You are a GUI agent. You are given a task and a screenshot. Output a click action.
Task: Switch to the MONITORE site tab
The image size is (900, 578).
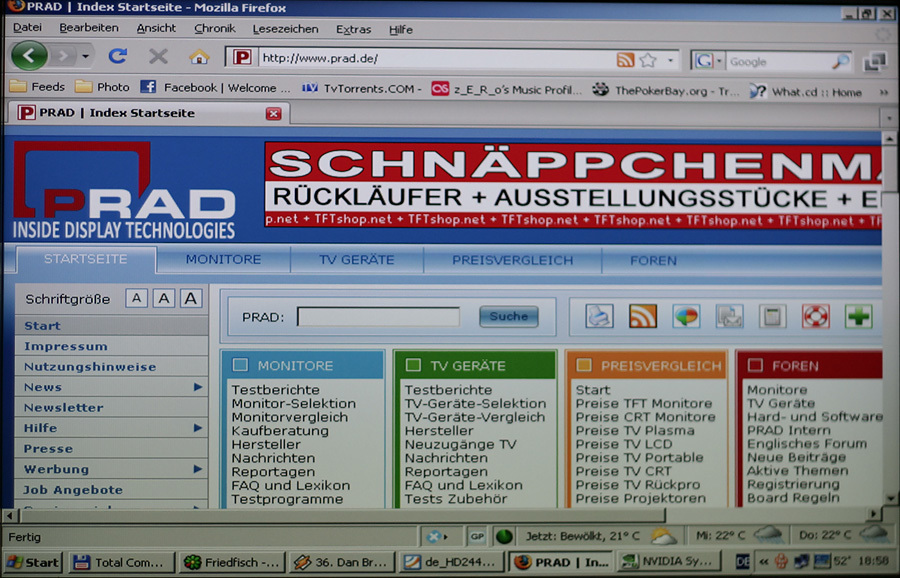click(x=223, y=259)
